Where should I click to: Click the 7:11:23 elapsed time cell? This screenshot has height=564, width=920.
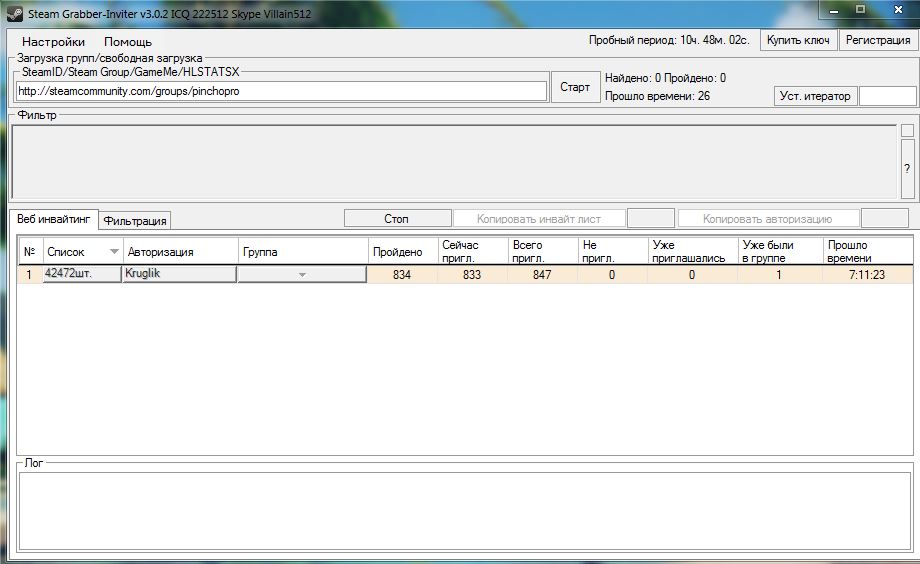pyautogui.click(x=867, y=275)
